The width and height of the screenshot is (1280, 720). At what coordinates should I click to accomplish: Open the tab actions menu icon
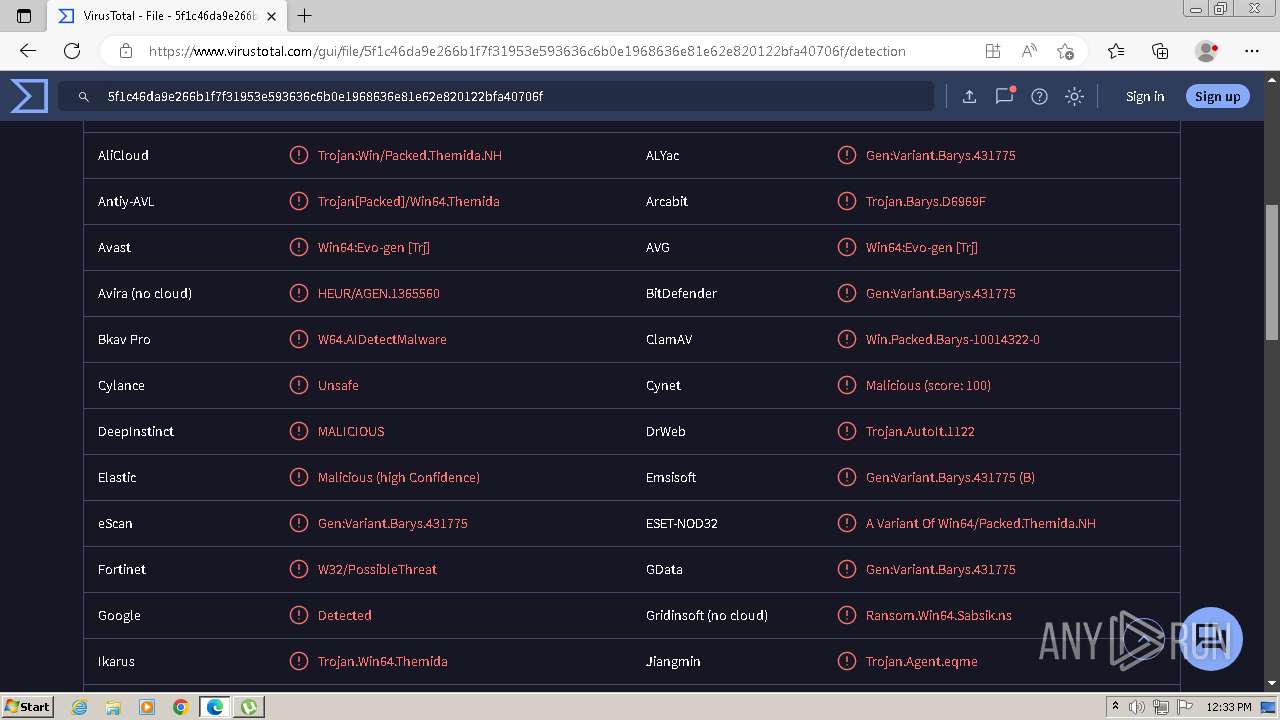point(24,16)
